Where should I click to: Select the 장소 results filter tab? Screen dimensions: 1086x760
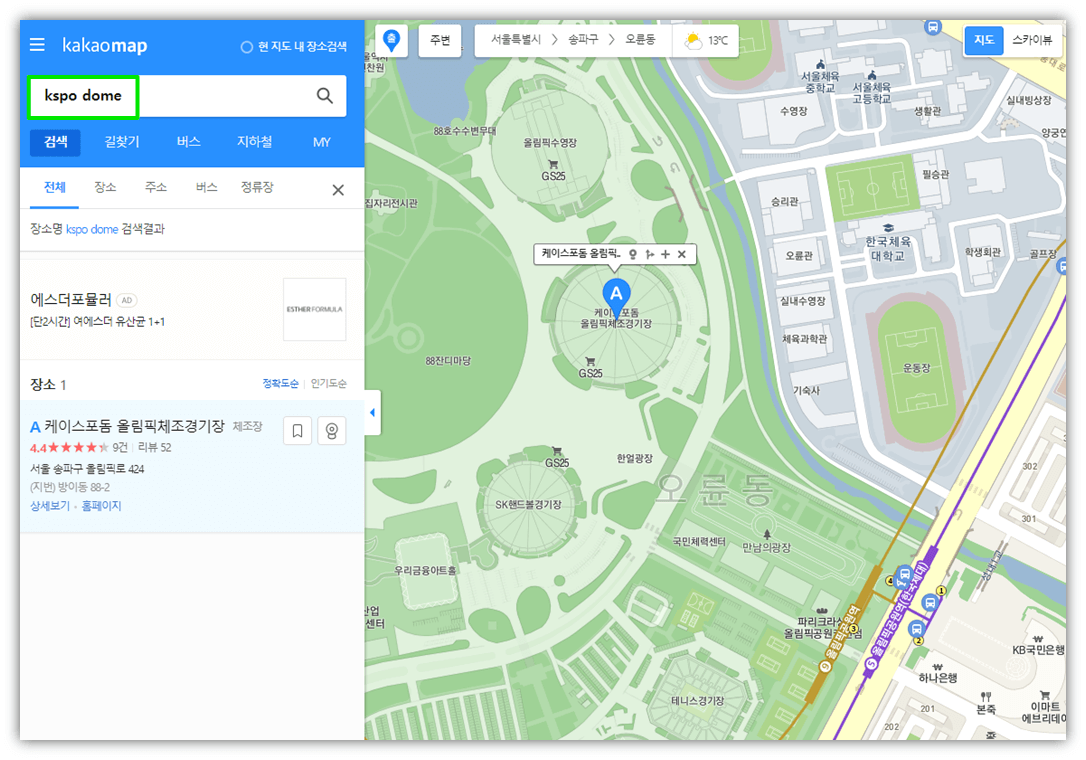tap(105, 187)
